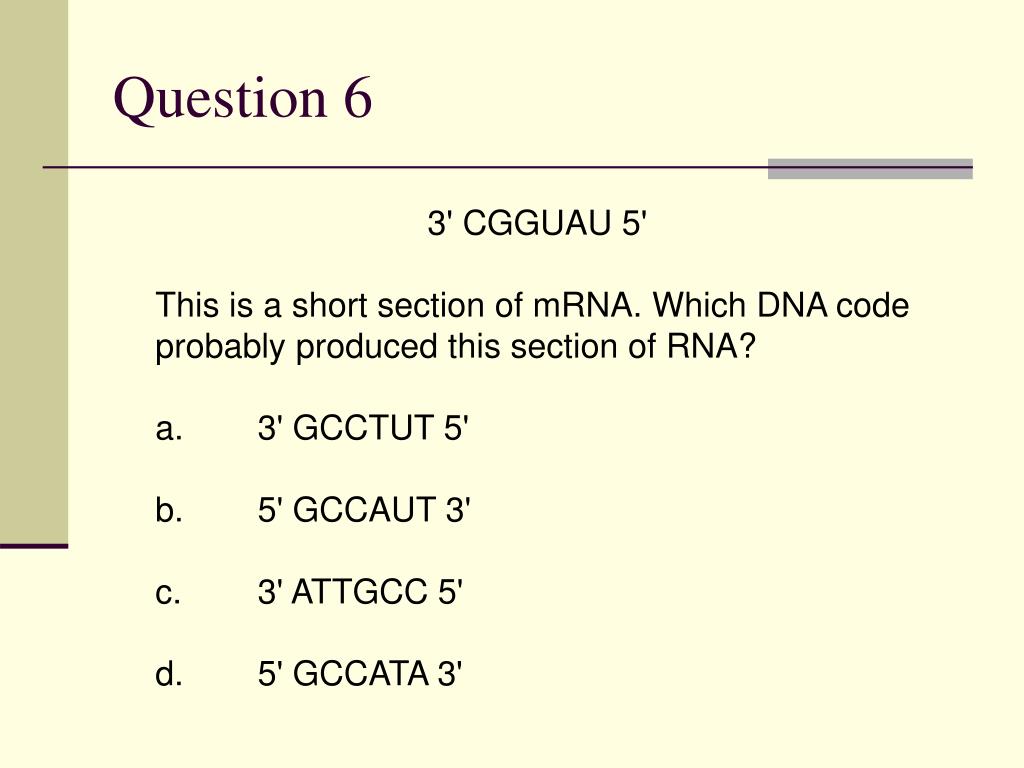Click the letter label a.
Screen dimensions: 1024x768
(168, 430)
